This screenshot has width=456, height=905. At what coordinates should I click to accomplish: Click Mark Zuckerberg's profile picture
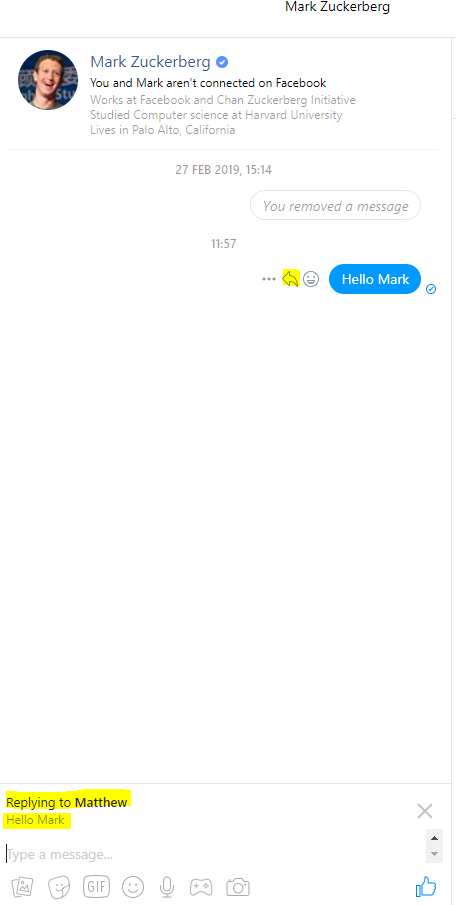(x=48, y=80)
